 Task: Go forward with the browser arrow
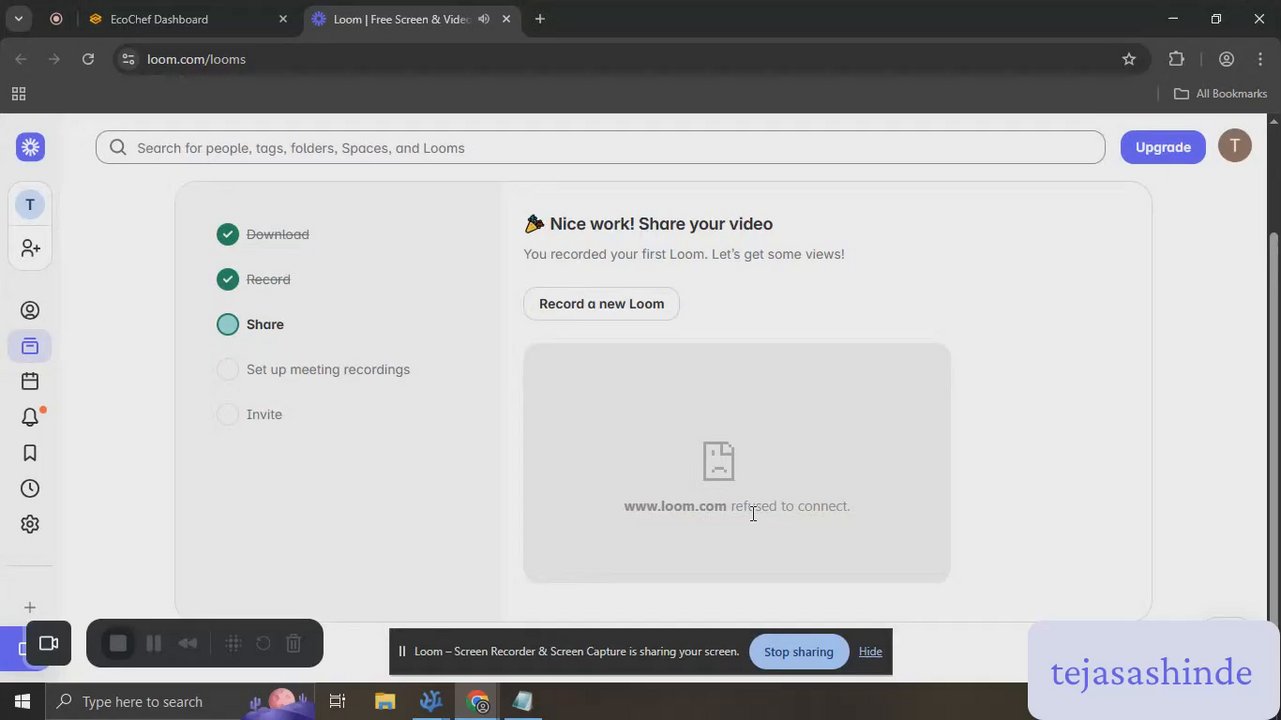tap(54, 59)
